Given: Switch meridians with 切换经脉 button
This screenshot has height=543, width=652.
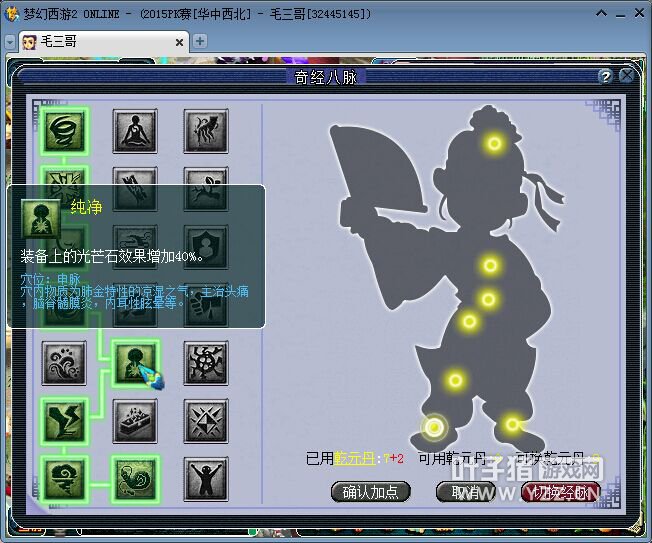Looking at the screenshot, I should click(560, 492).
